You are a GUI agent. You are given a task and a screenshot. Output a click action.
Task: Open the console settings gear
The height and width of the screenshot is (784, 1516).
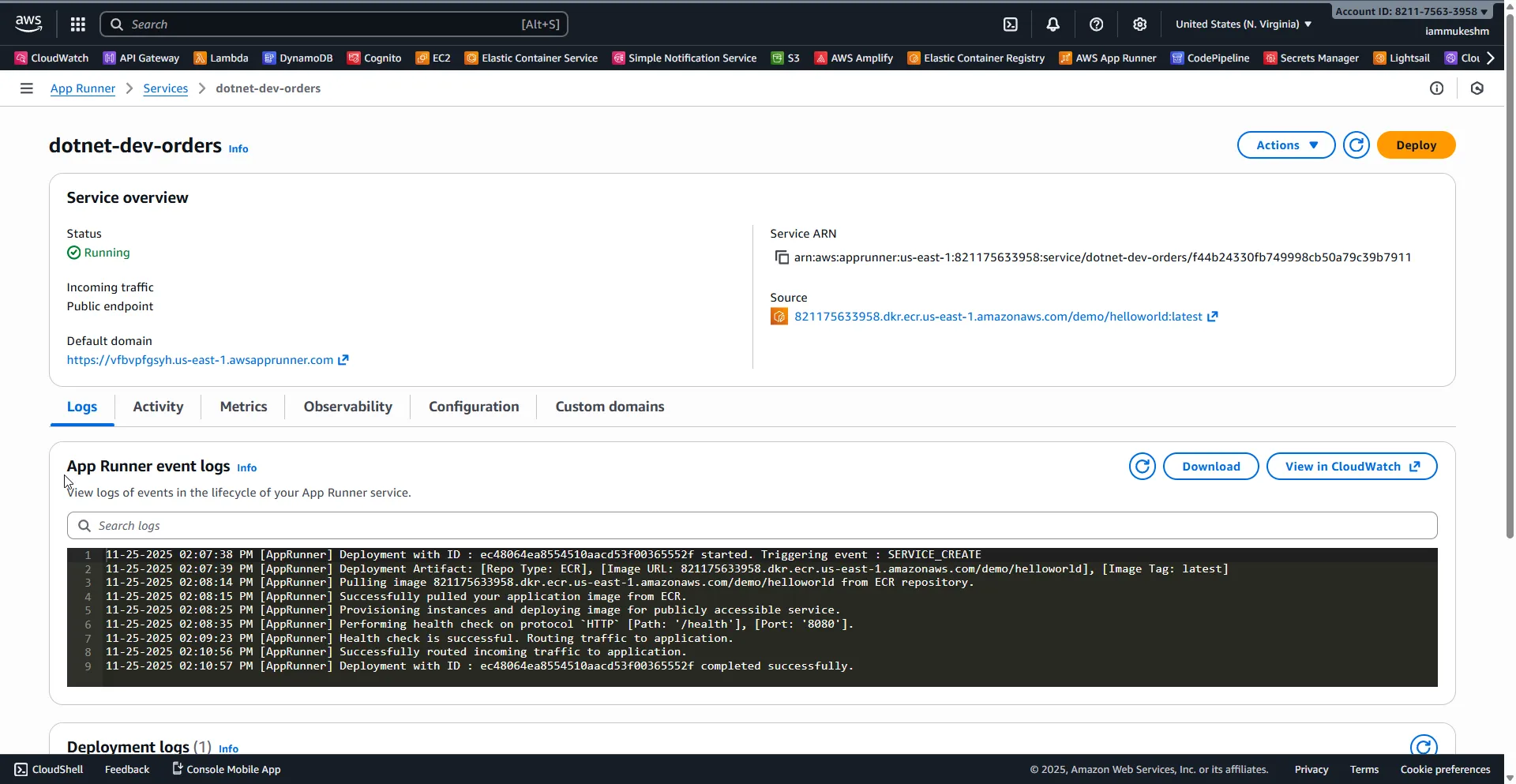click(x=1139, y=24)
